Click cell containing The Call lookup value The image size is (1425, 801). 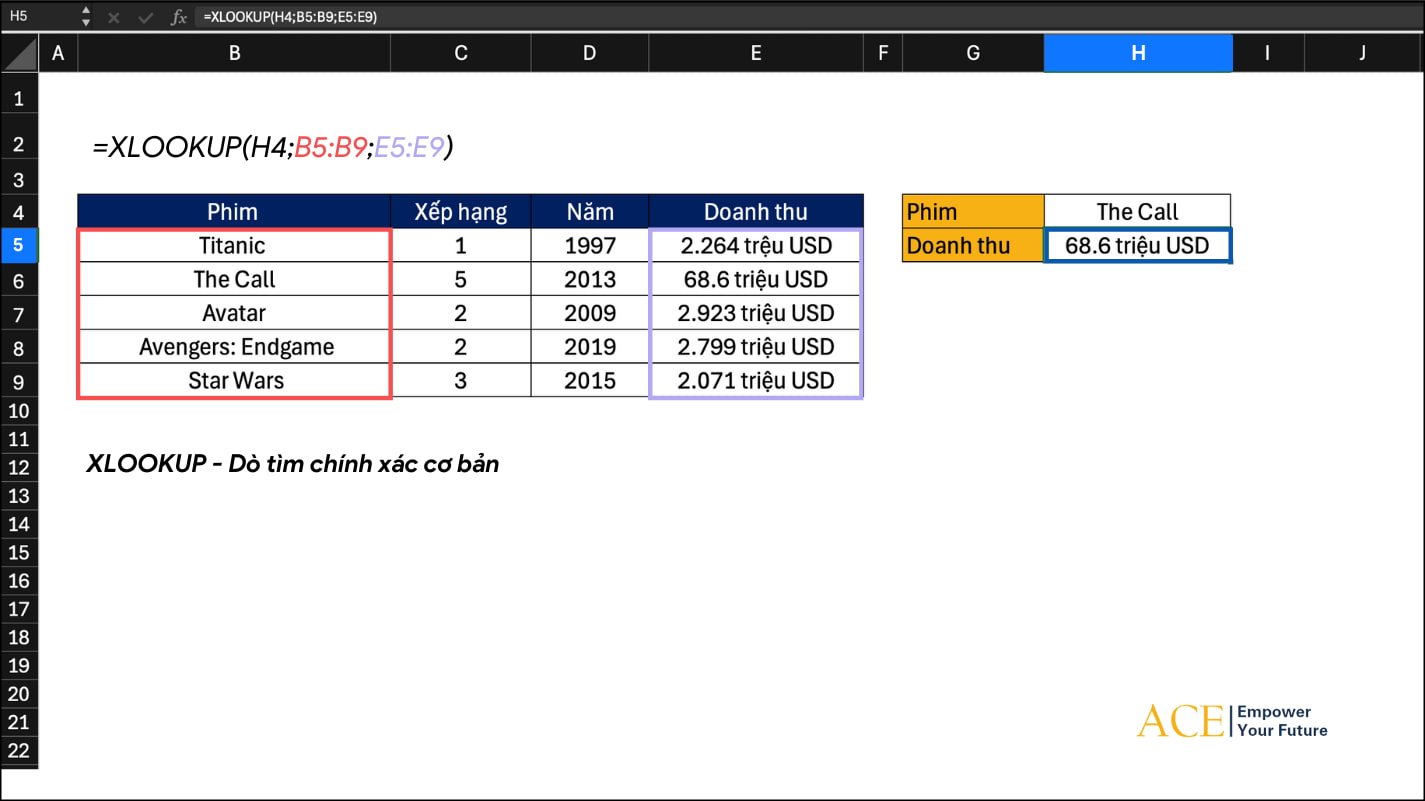(1137, 211)
